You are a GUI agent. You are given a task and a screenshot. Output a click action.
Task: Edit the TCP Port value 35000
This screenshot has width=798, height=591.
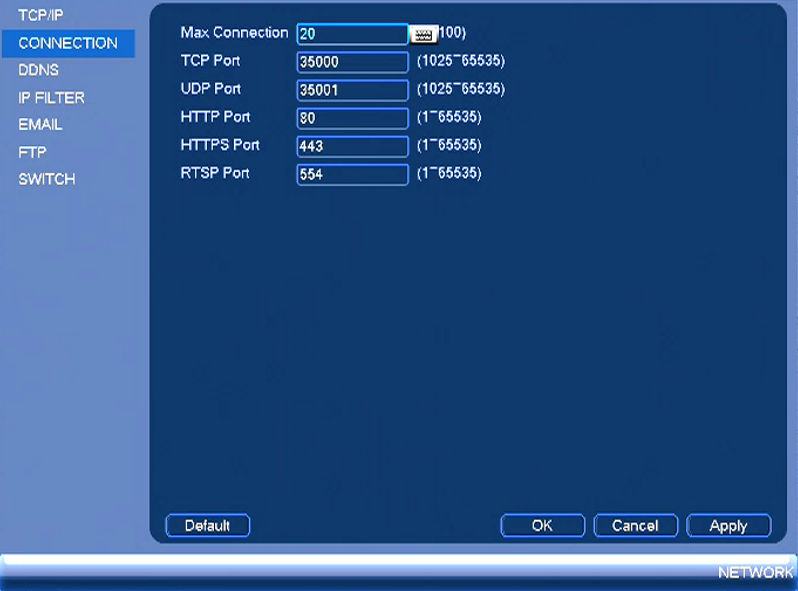click(x=352, y=62)
